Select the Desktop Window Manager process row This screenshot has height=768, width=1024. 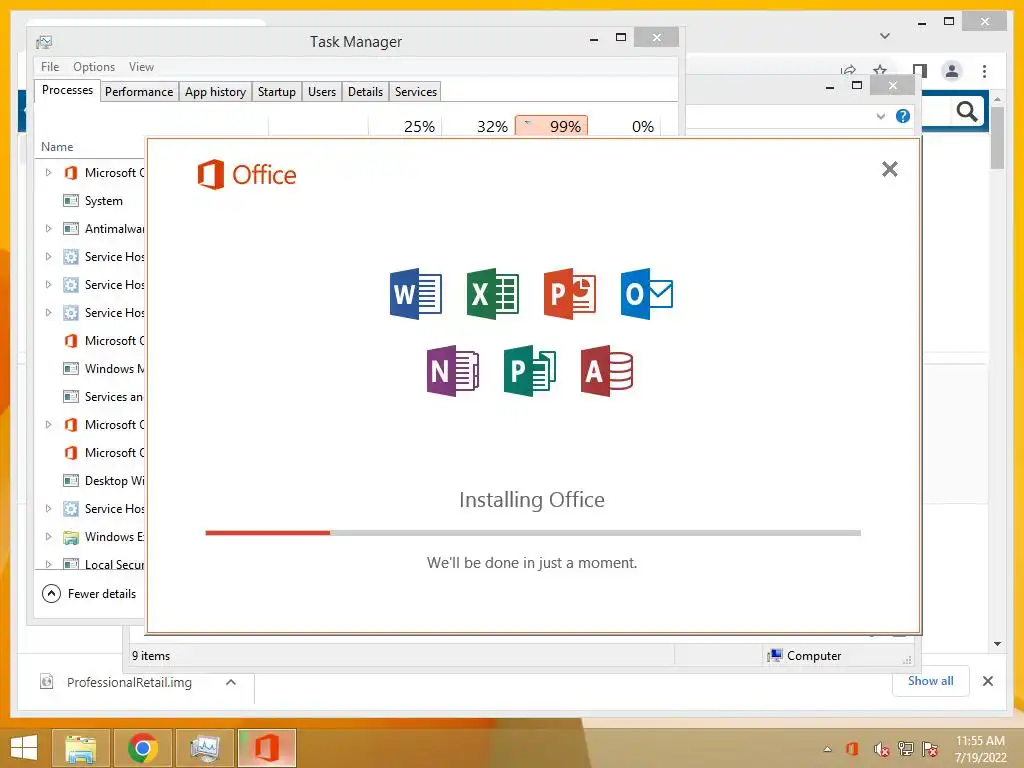click(90, 481)
